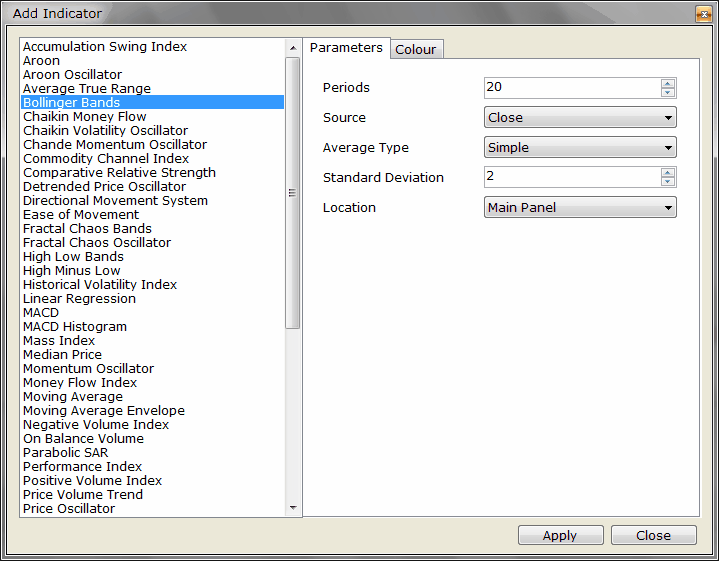The height and width of the screenshot is (561, 719).
Task: Open the Source dropdown
Action: point(580,118)
